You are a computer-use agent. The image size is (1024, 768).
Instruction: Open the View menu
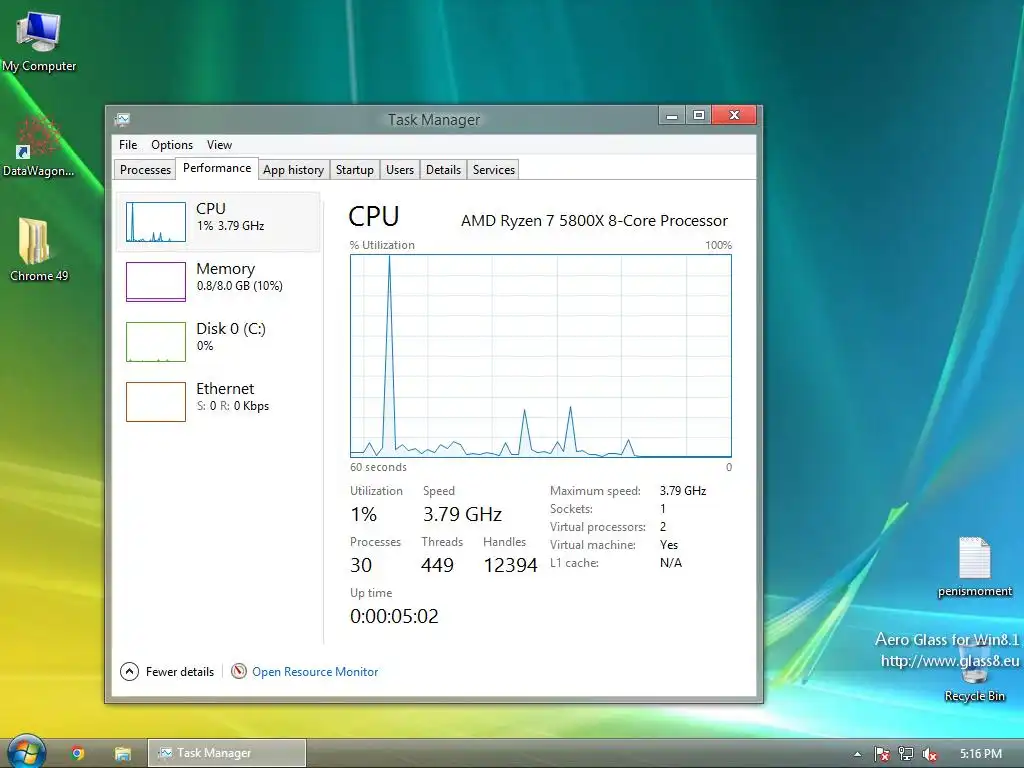tap(219, 145)
